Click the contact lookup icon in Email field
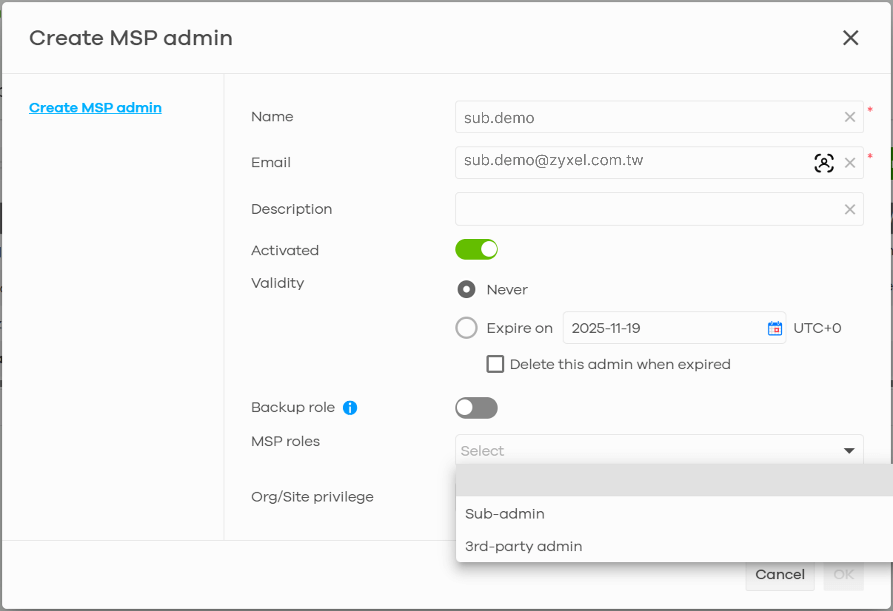 (x=823, y=162)
